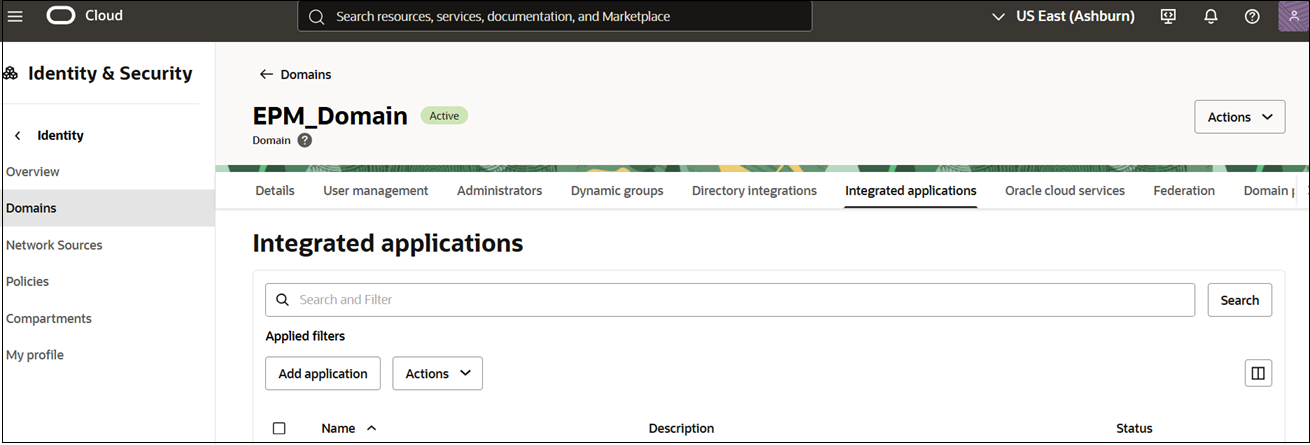Image resolution: width=1310 pixels, height=445 pixels.
Task: Open the help question mark menu
Action: (x=1252, y=16)
